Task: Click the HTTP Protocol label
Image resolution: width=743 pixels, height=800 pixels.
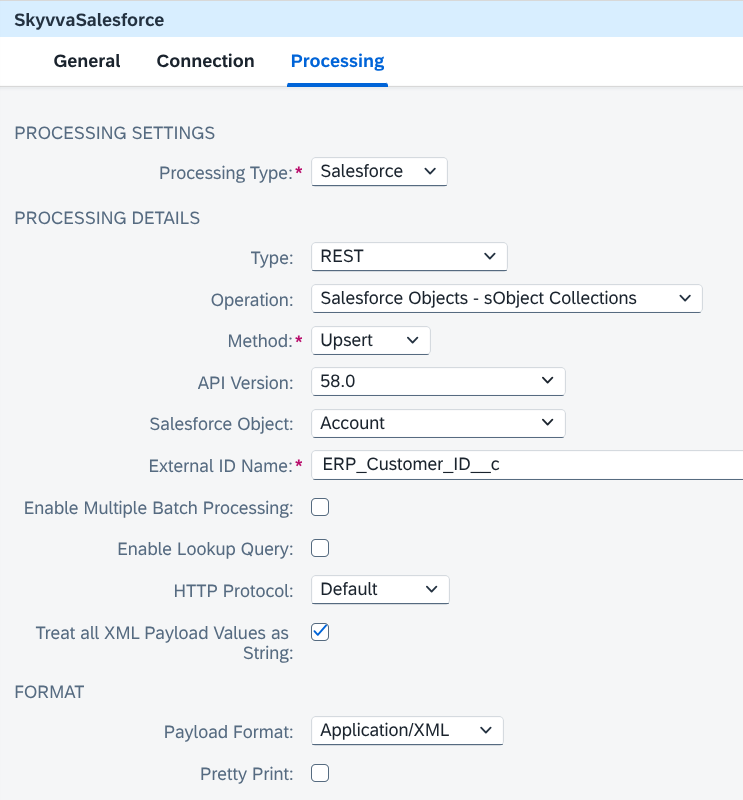Action: point(233,591)
